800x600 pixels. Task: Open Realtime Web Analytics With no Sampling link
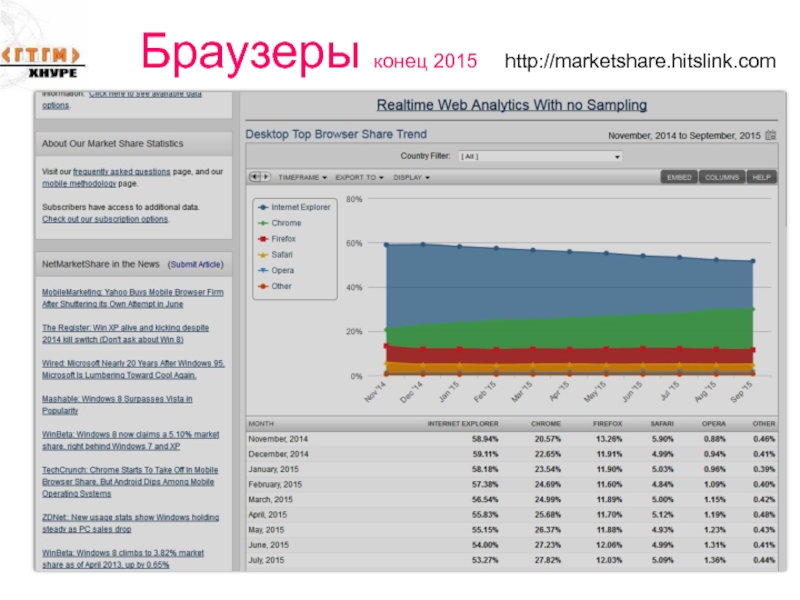point(512,105)
